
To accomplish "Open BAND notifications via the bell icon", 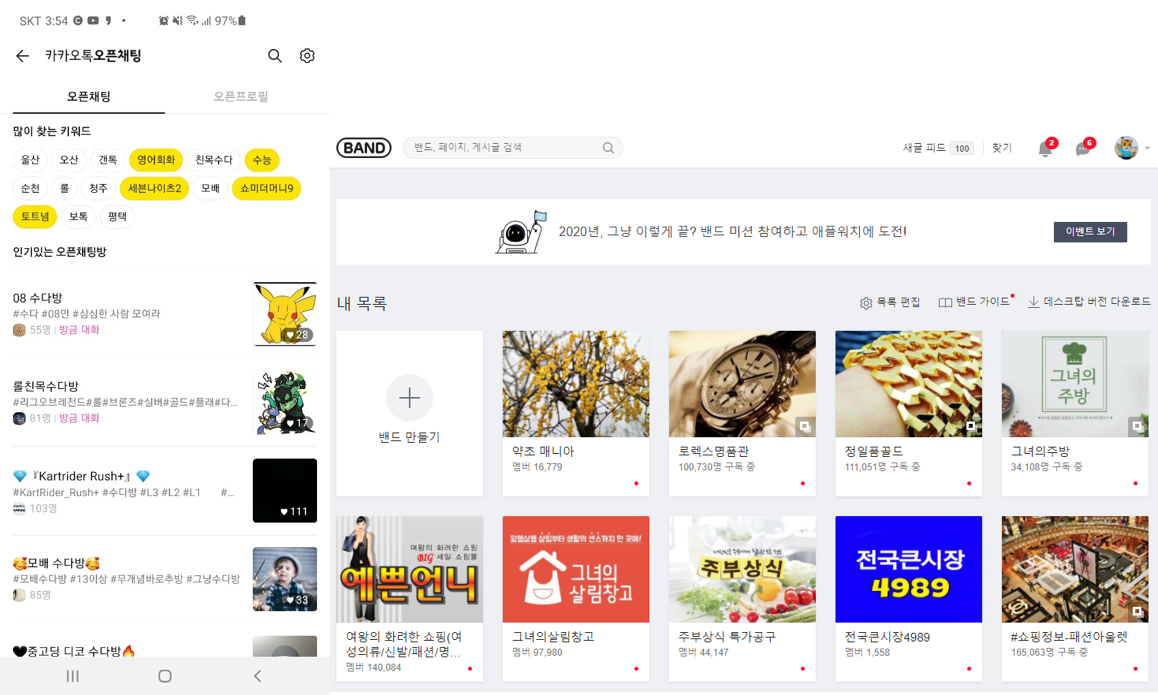I will tap(1046, 147).
